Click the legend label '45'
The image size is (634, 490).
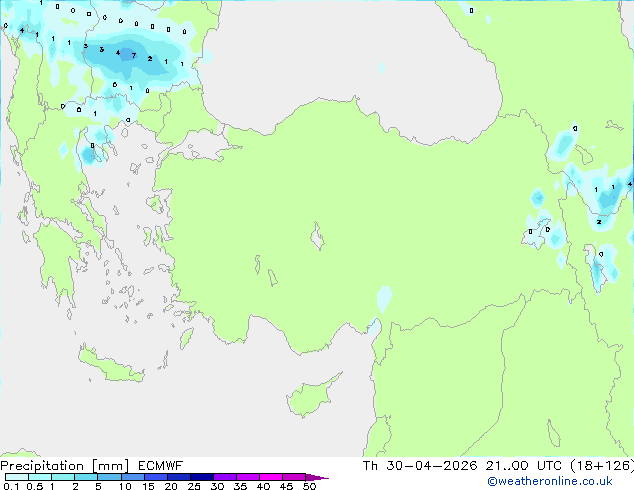[x=286, y=486]
